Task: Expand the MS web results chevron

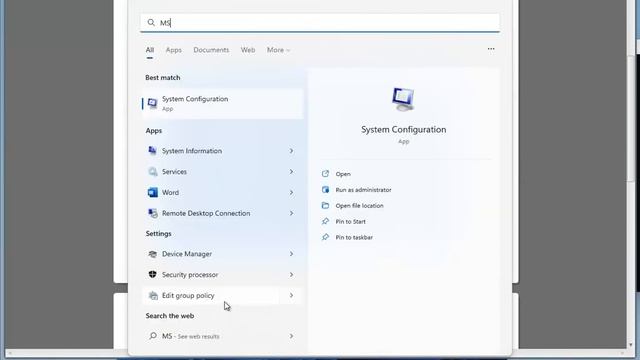Action: point(291,336)
